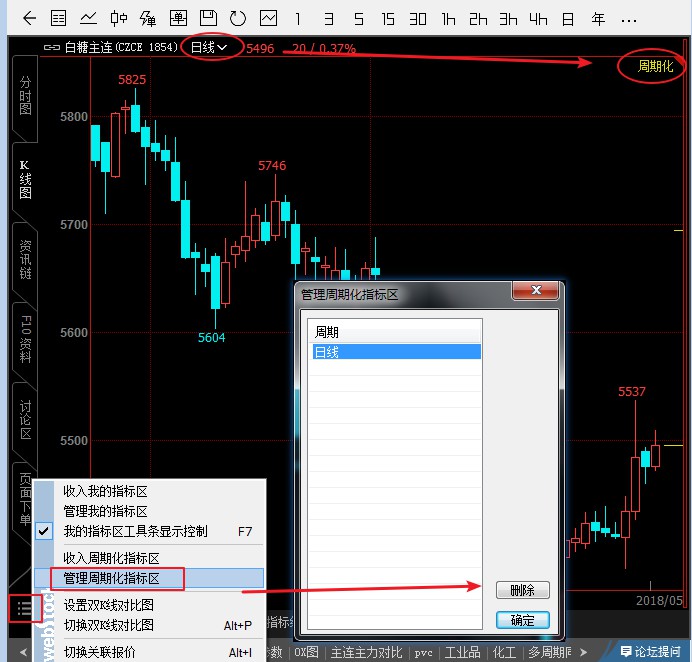This screenshot has width=692, height=662.
Task: Open the list menu icon at bottom left
Action: point(25,607)
